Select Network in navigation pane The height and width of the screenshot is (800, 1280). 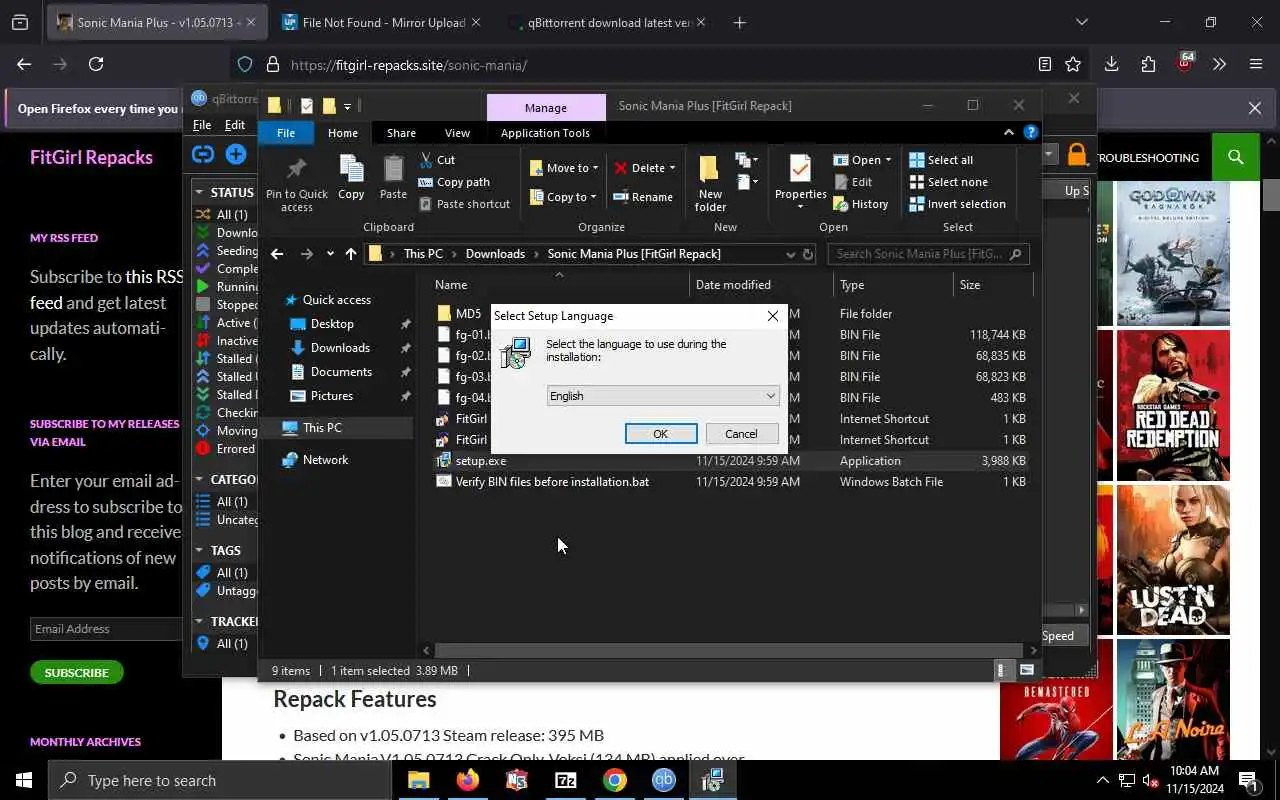pyautogui.click(x=325, y=460)
